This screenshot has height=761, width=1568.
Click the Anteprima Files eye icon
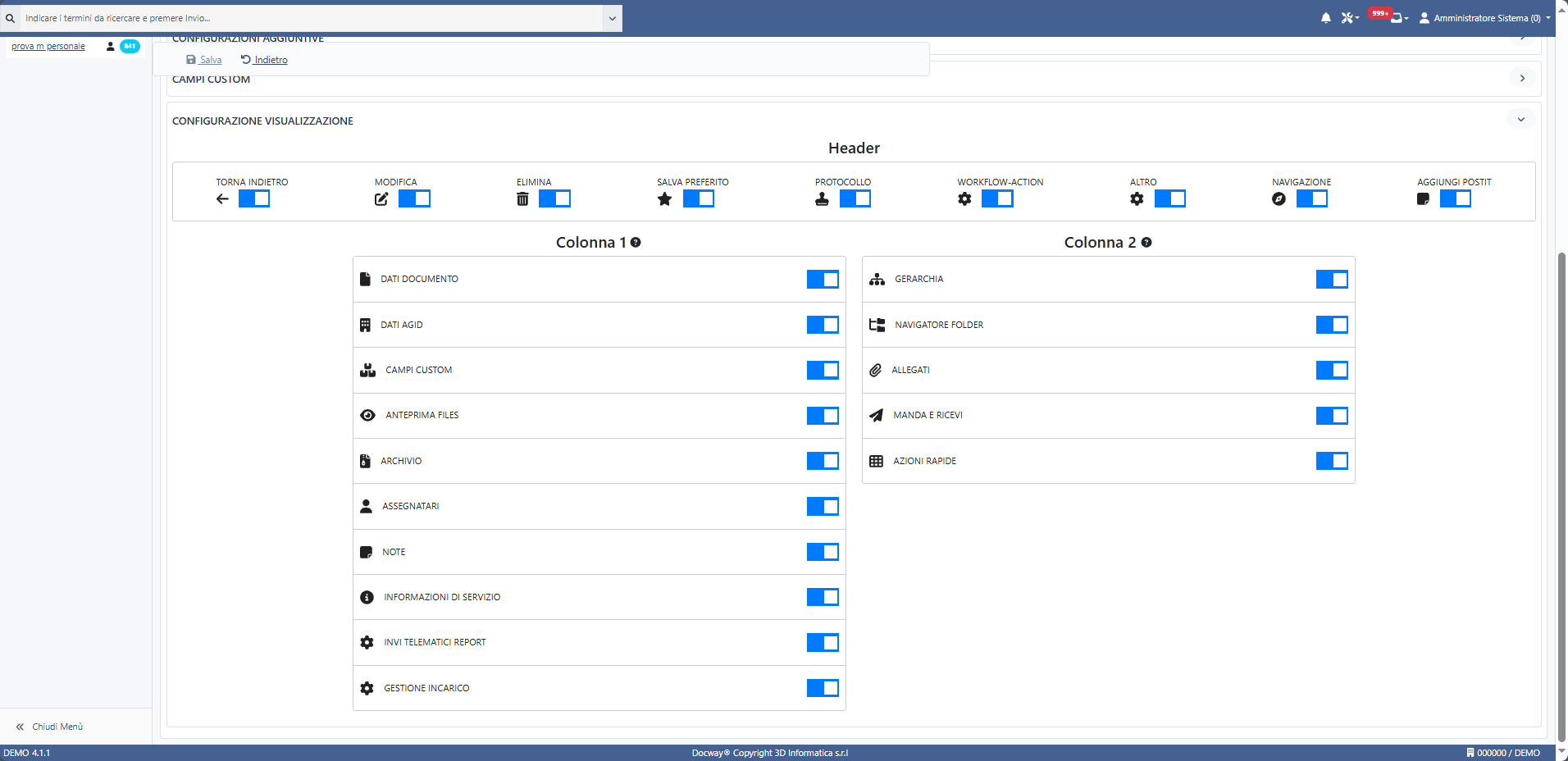[367, 415]
